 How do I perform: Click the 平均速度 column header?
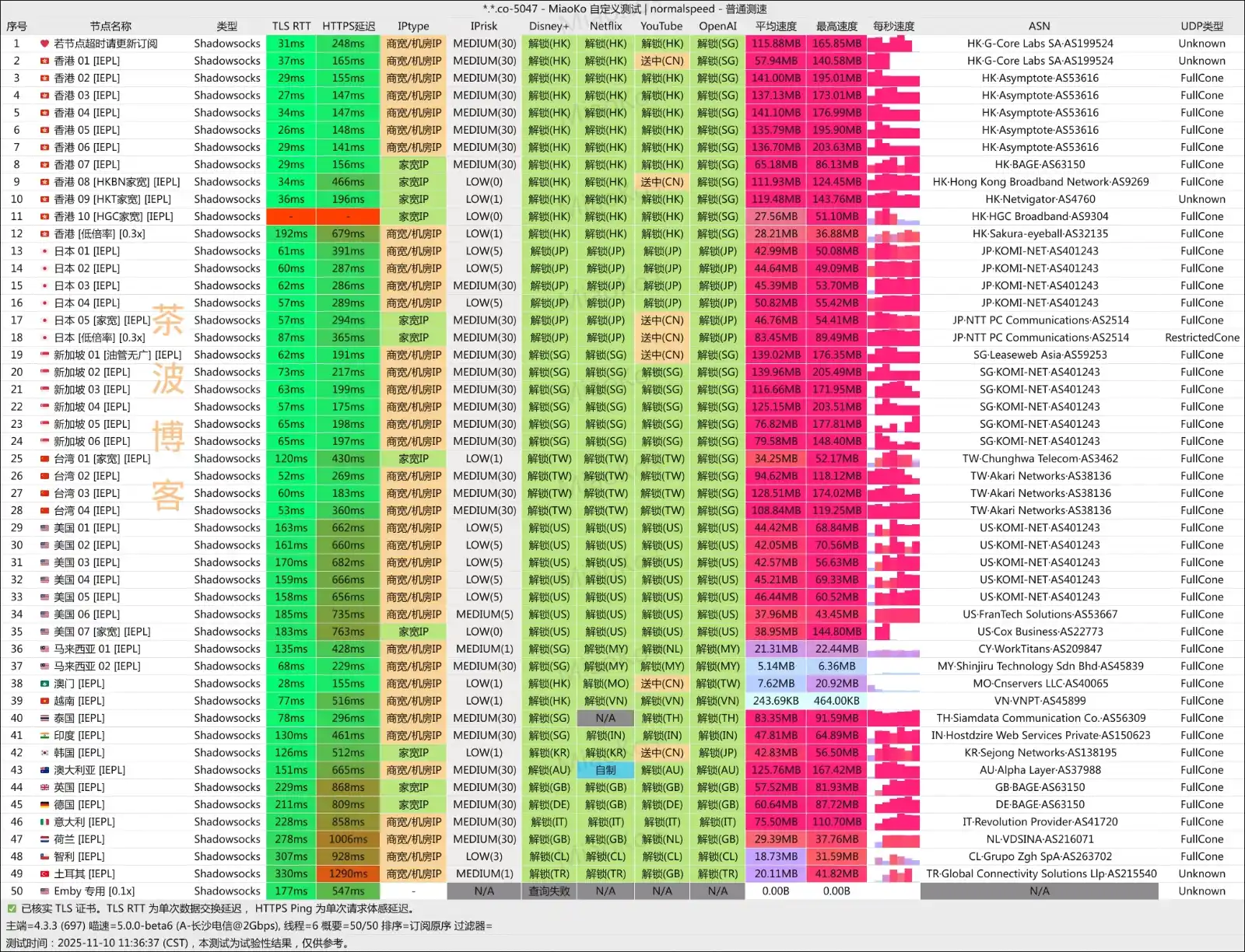[775, 26]
